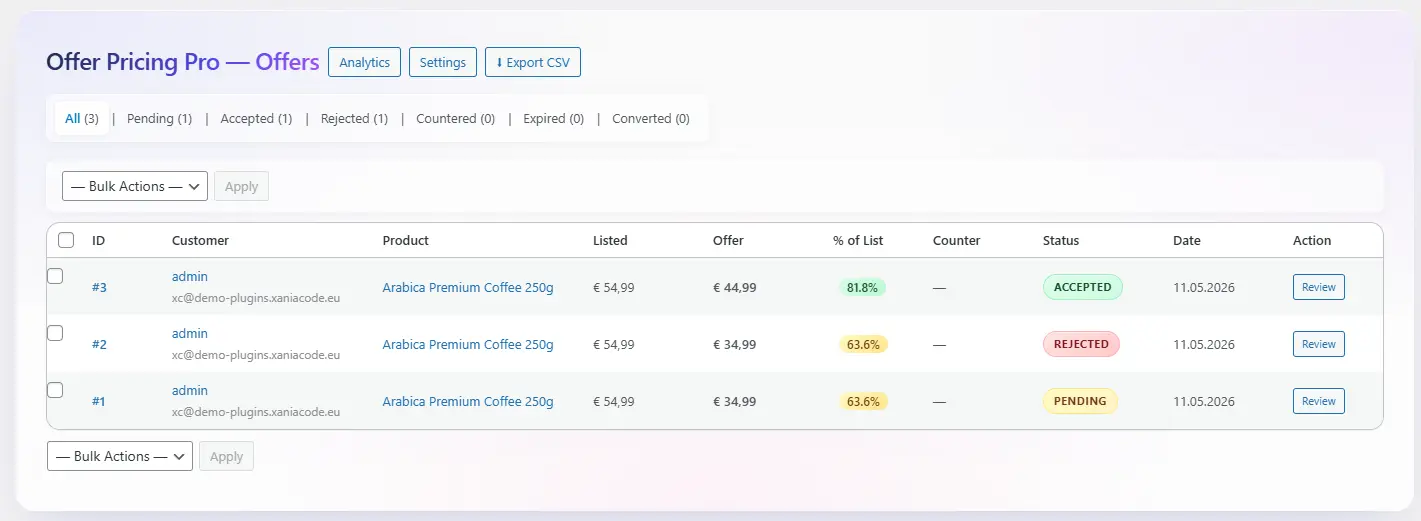Click the Date column header
Screen dimensions: 1421x521
[x=1187, y=240]
